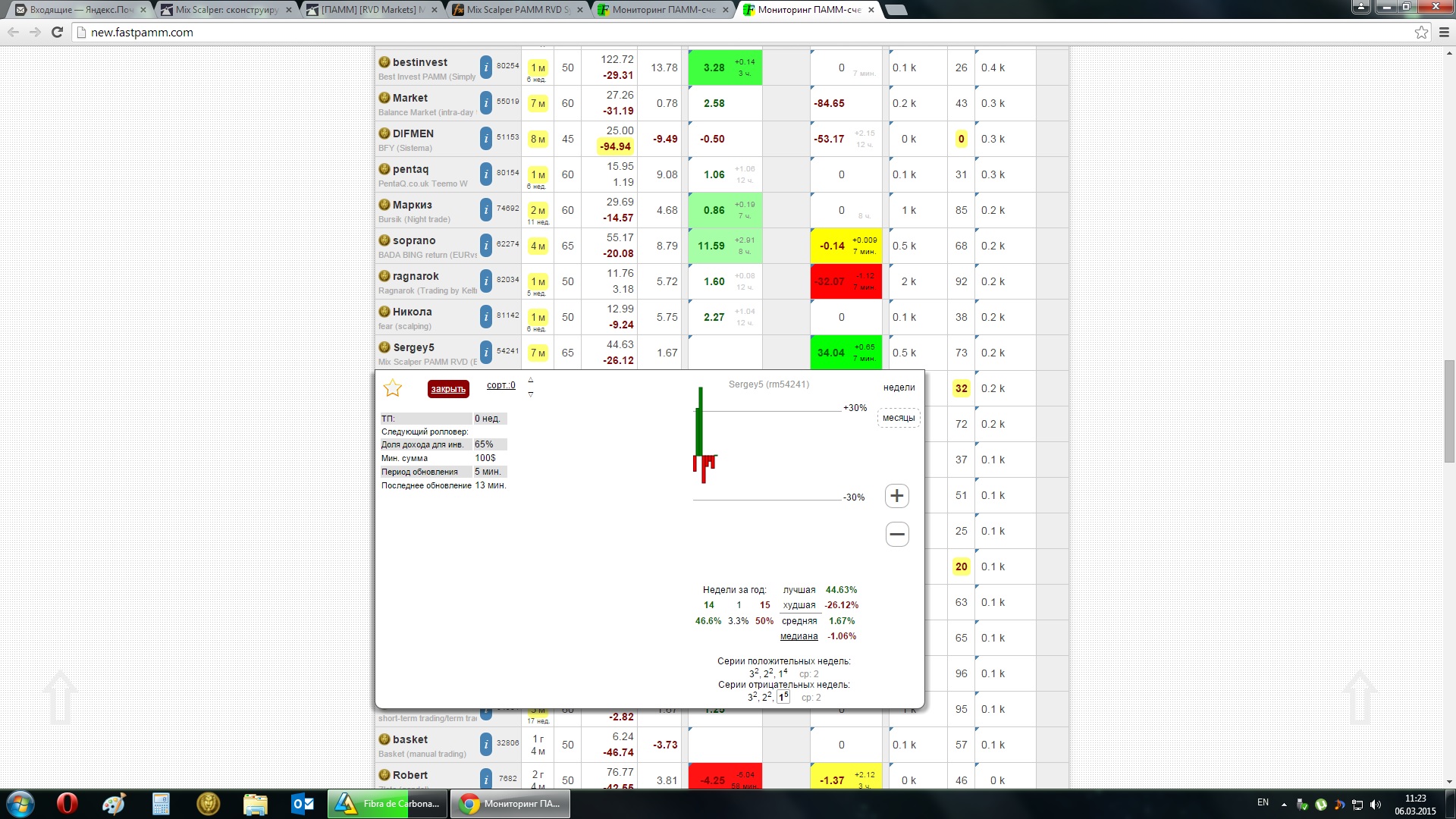Click the Sergey5 weekly bar chart
Viewport: 1456px width, 819px height.
pos(704,435)
